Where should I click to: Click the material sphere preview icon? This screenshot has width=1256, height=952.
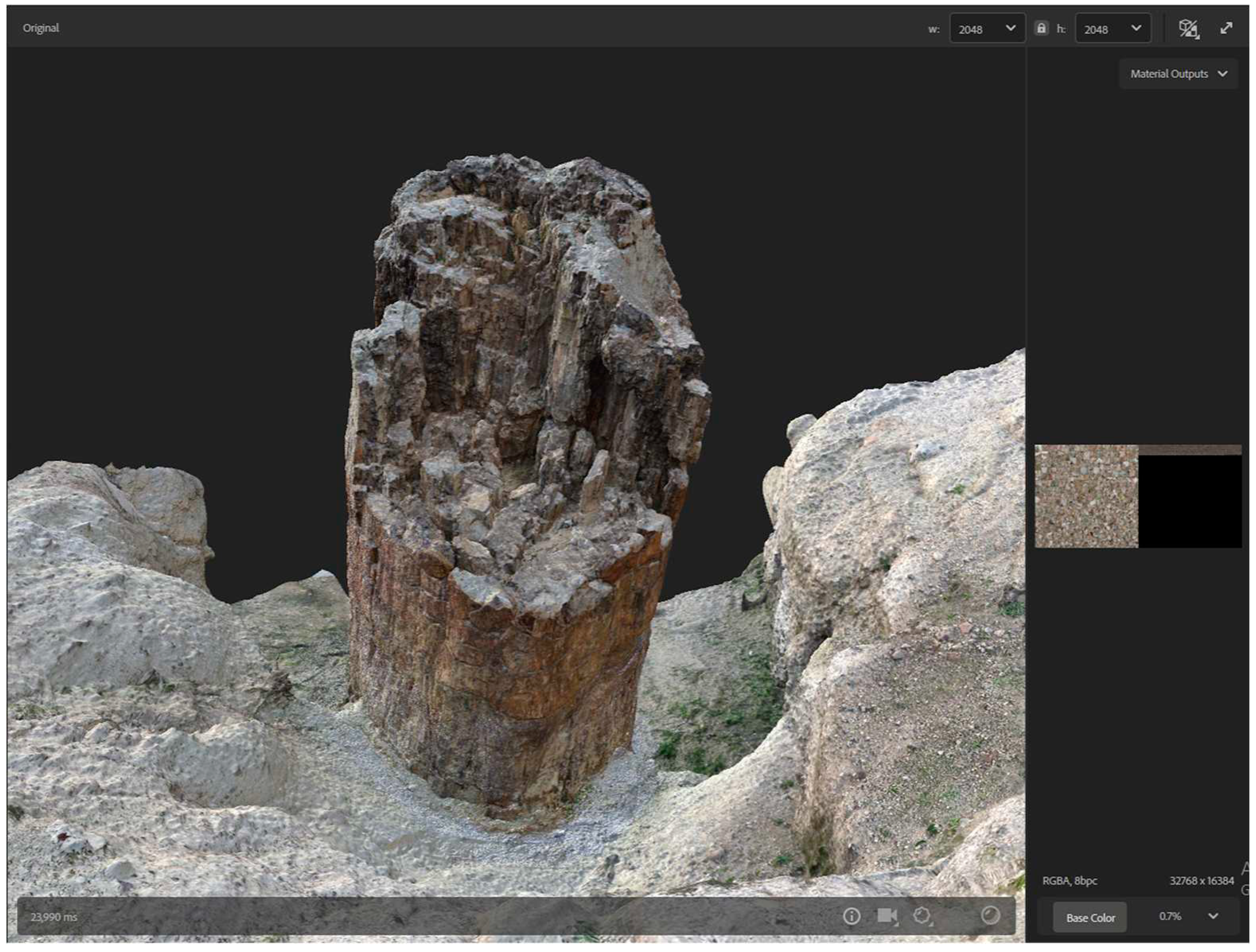(990, 915)
